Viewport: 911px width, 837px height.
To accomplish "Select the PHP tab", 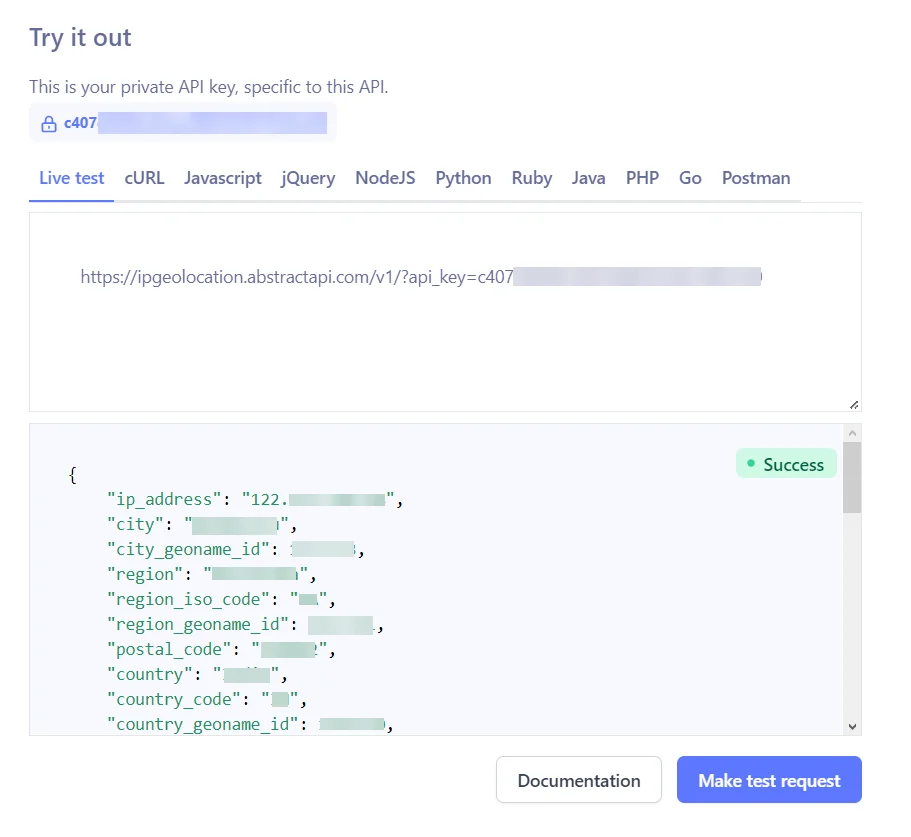I will pos(642,178).
